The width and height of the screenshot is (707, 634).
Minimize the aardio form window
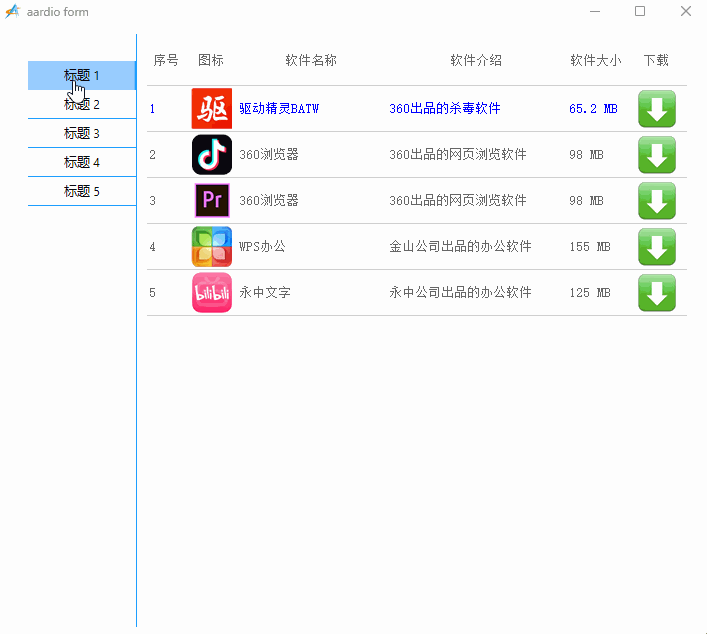click(x=595, y=11)
